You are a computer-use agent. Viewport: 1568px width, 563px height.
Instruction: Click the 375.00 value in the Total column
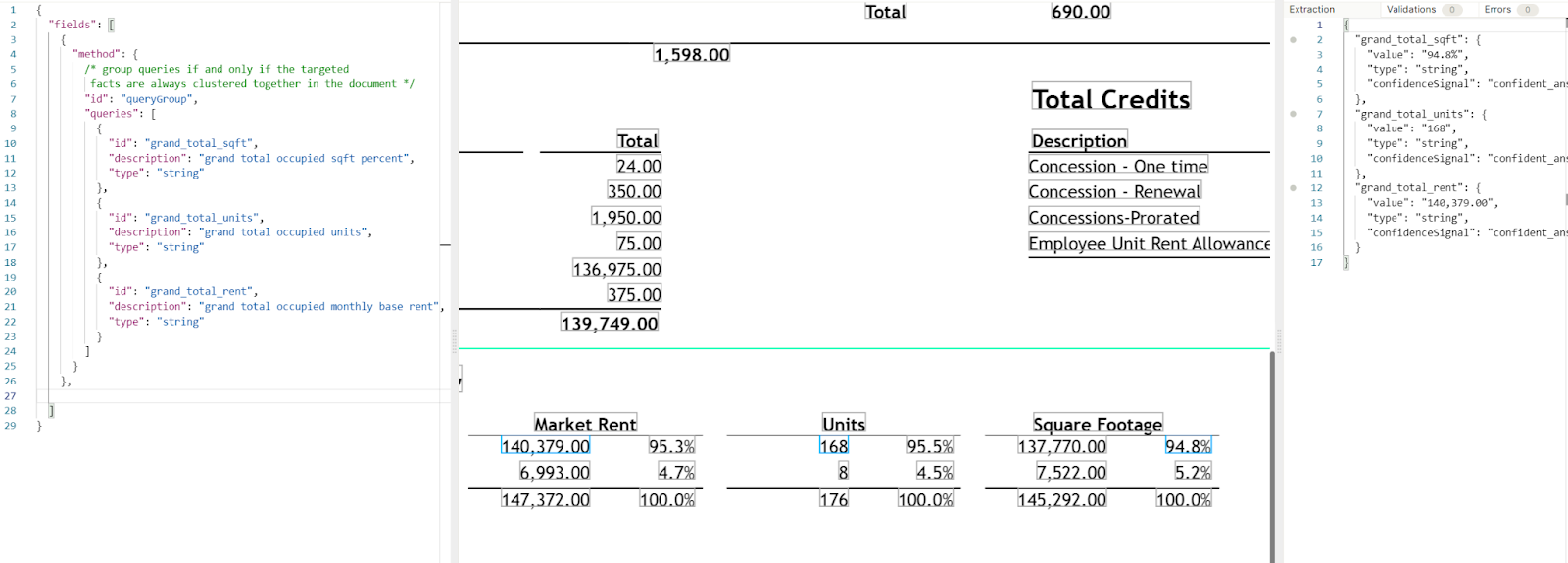pyautogui.click(x=634, y=294)
